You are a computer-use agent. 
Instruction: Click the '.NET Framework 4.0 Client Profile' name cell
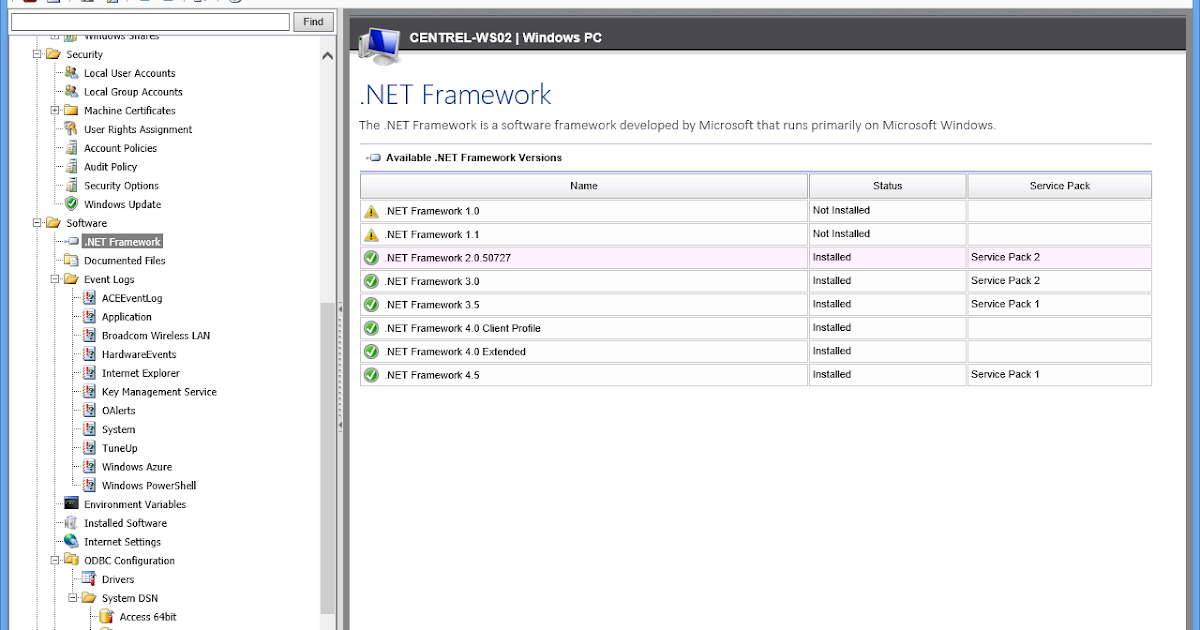[x=584, y=328]
